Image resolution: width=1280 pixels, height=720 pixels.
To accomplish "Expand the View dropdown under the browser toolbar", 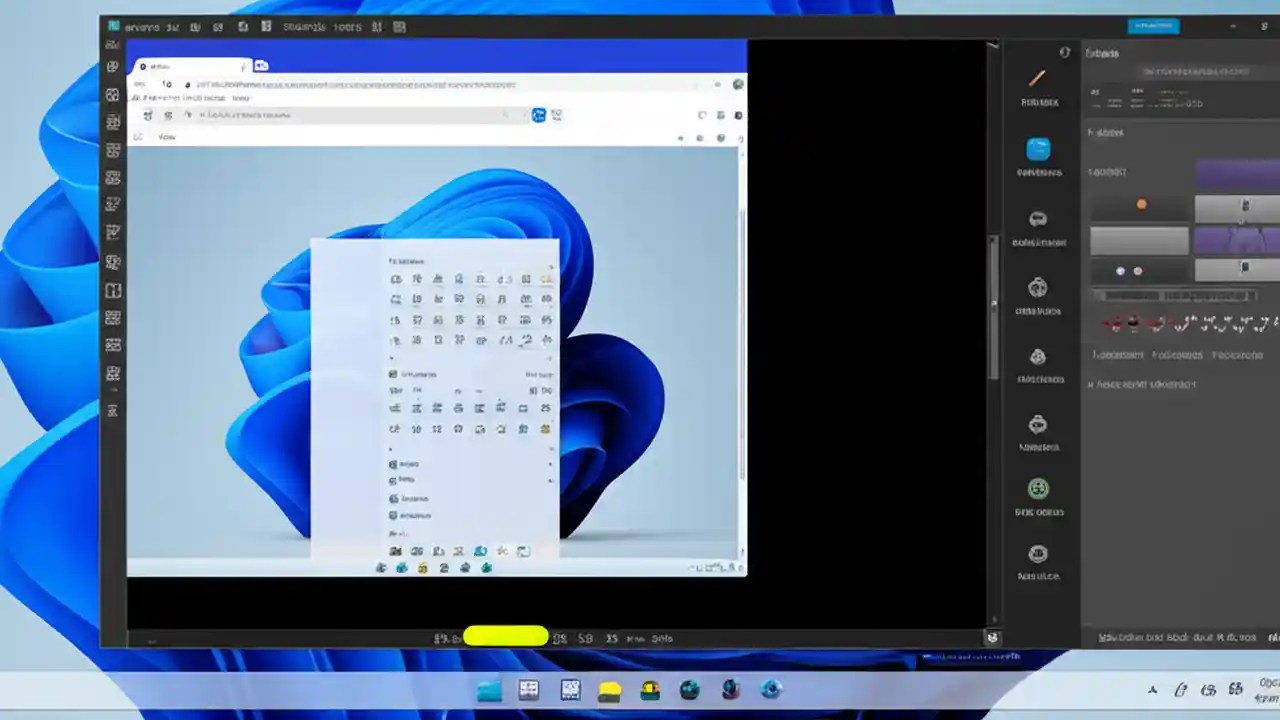I will pyautogui.click(x=166, y=137).
